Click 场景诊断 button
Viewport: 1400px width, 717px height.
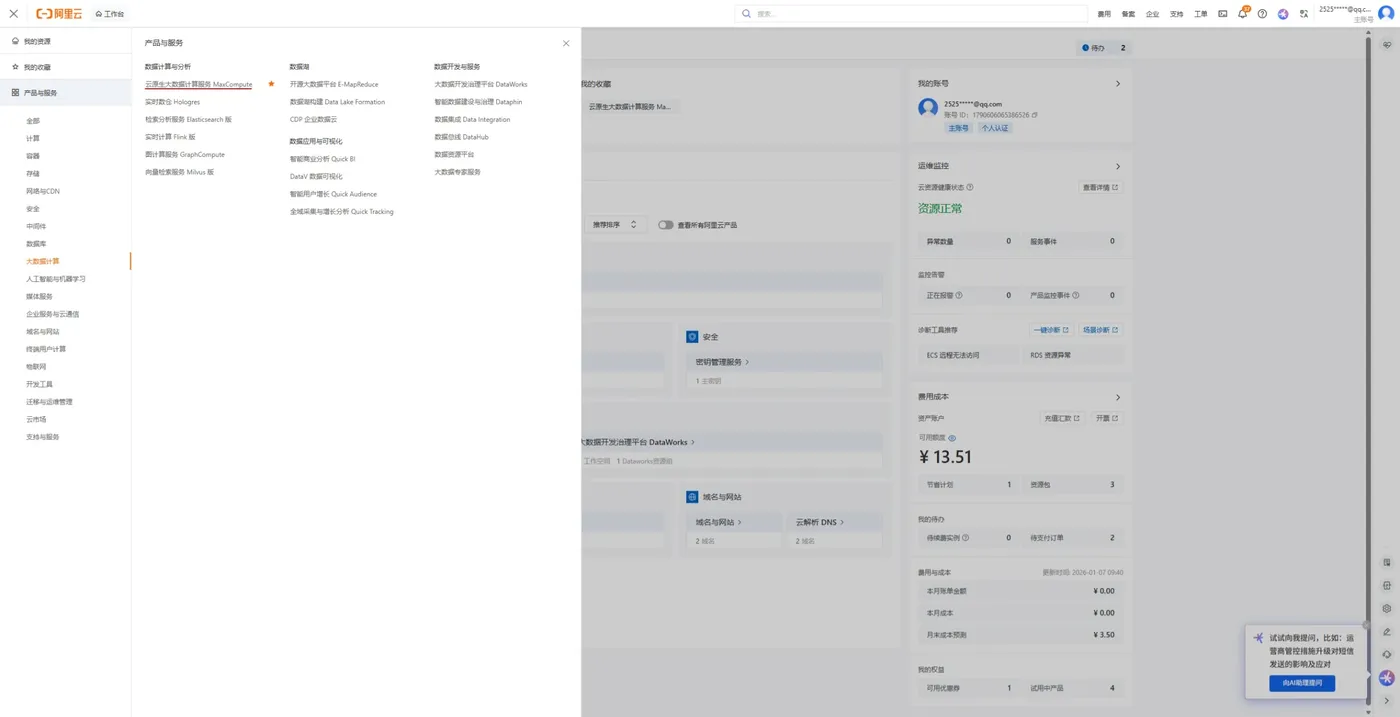(x=1100, y=330)
